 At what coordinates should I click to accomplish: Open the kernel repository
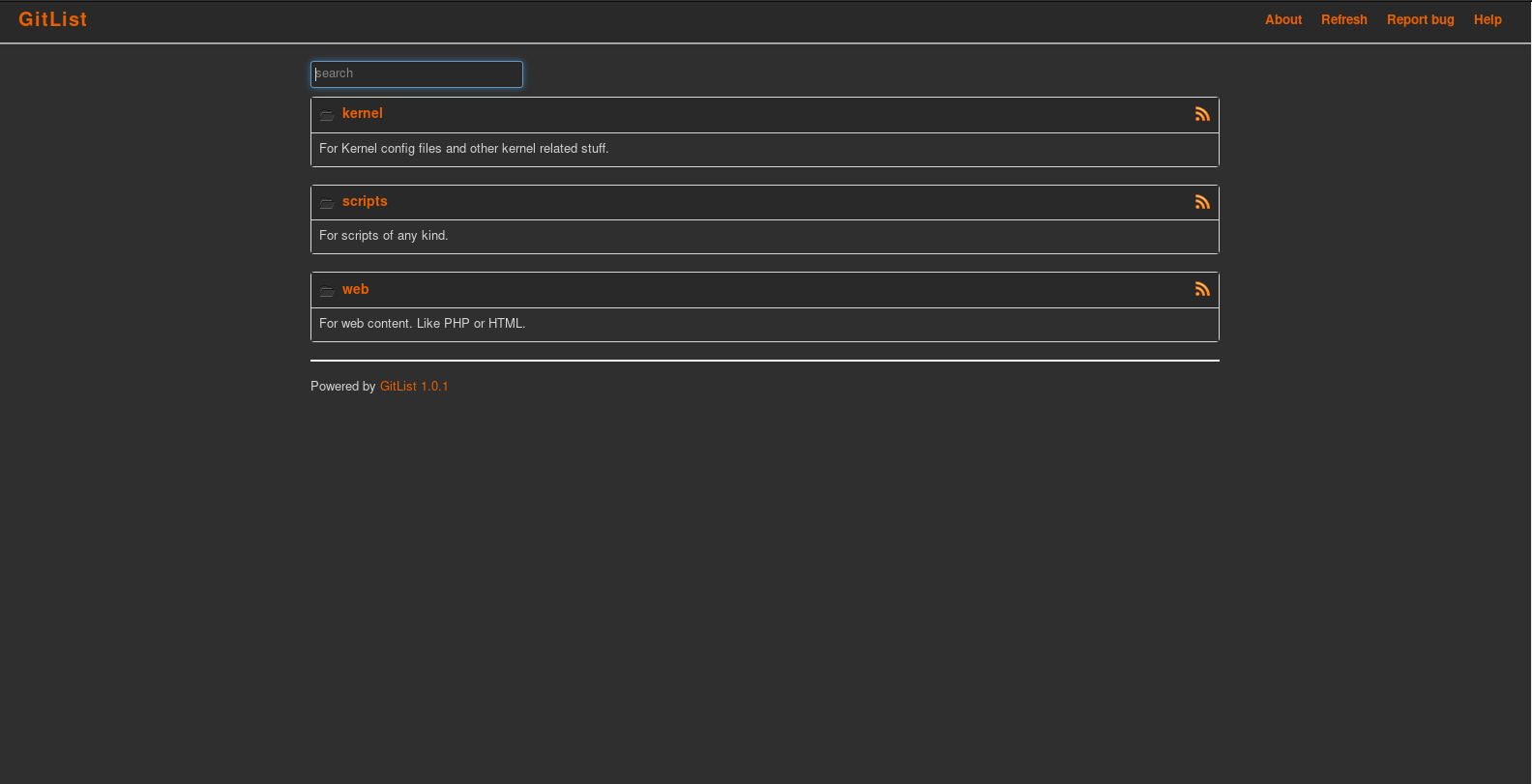point(362,113)
